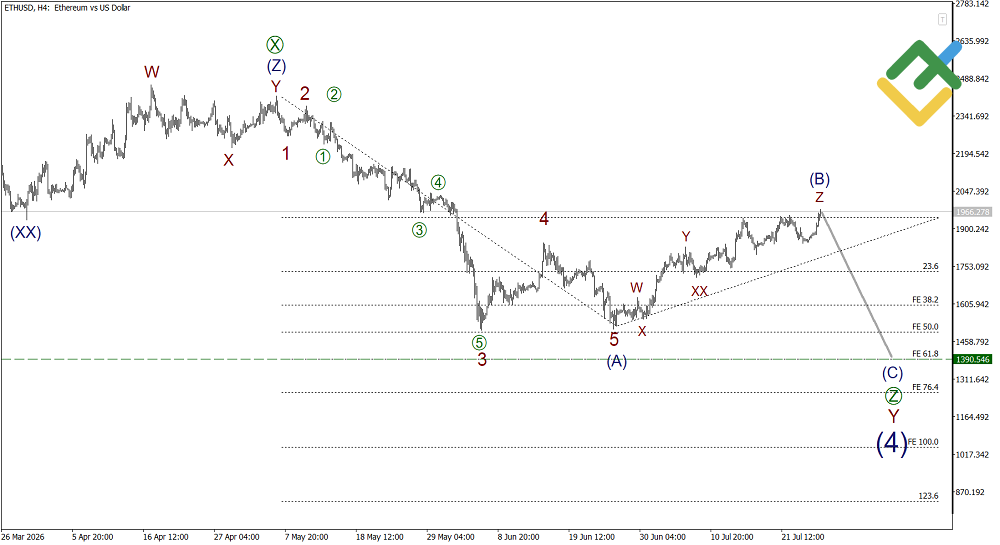Viewport: 1000px width, 545px height.
Task: Select the circled green 3 wave marker
Action: pyautogui.click(x=419, y=230)
